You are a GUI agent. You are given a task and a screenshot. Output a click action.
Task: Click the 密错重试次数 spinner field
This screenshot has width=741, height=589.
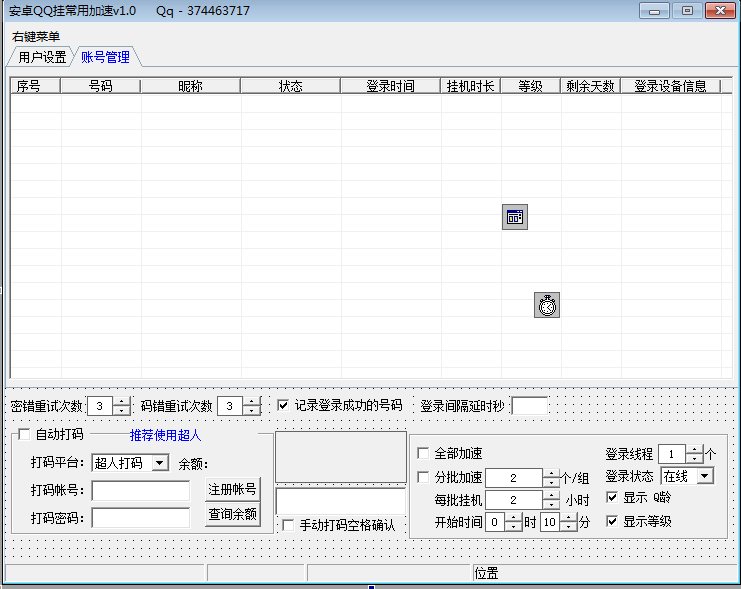(x=101, y=406)
